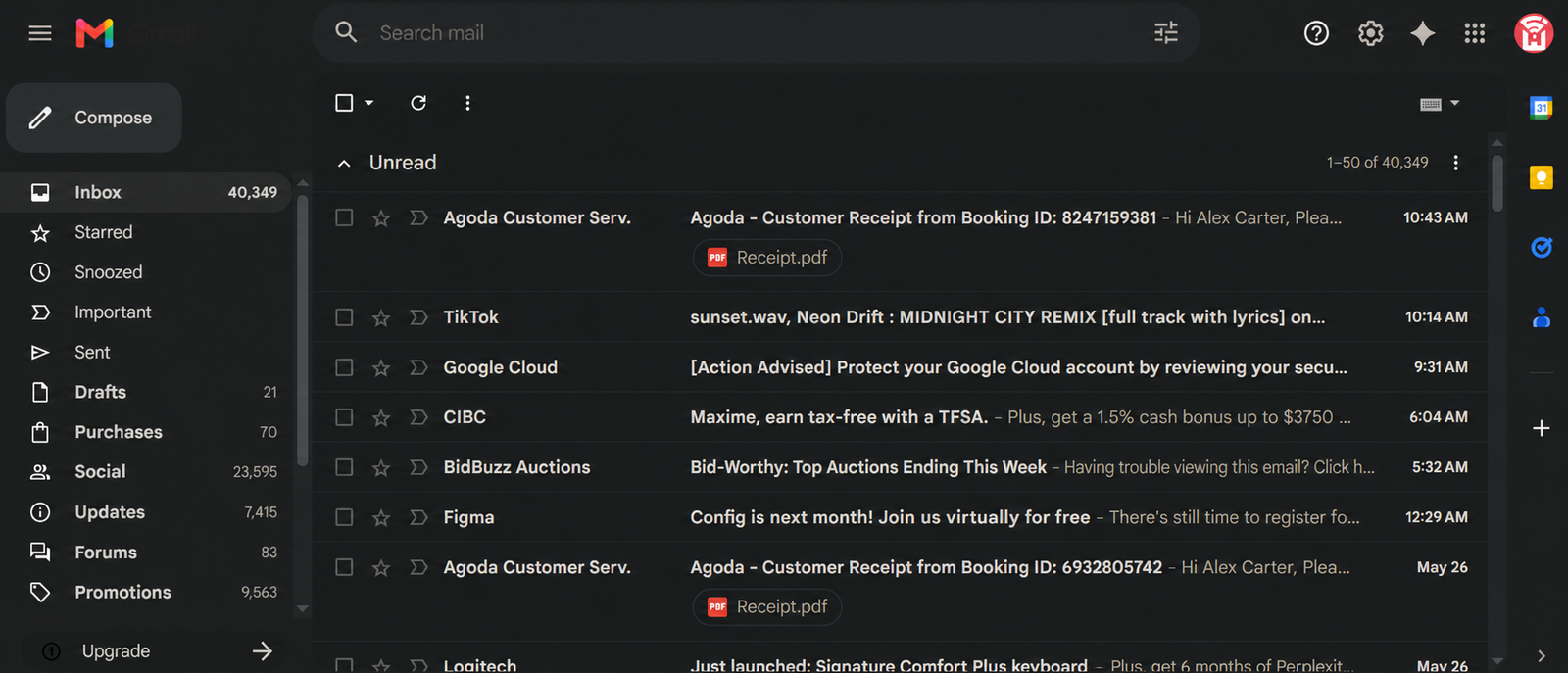The height and width of the screenshot is (673, 1568).
Task: Get add-ons with plus icon
Action: tap(1541, 428)
